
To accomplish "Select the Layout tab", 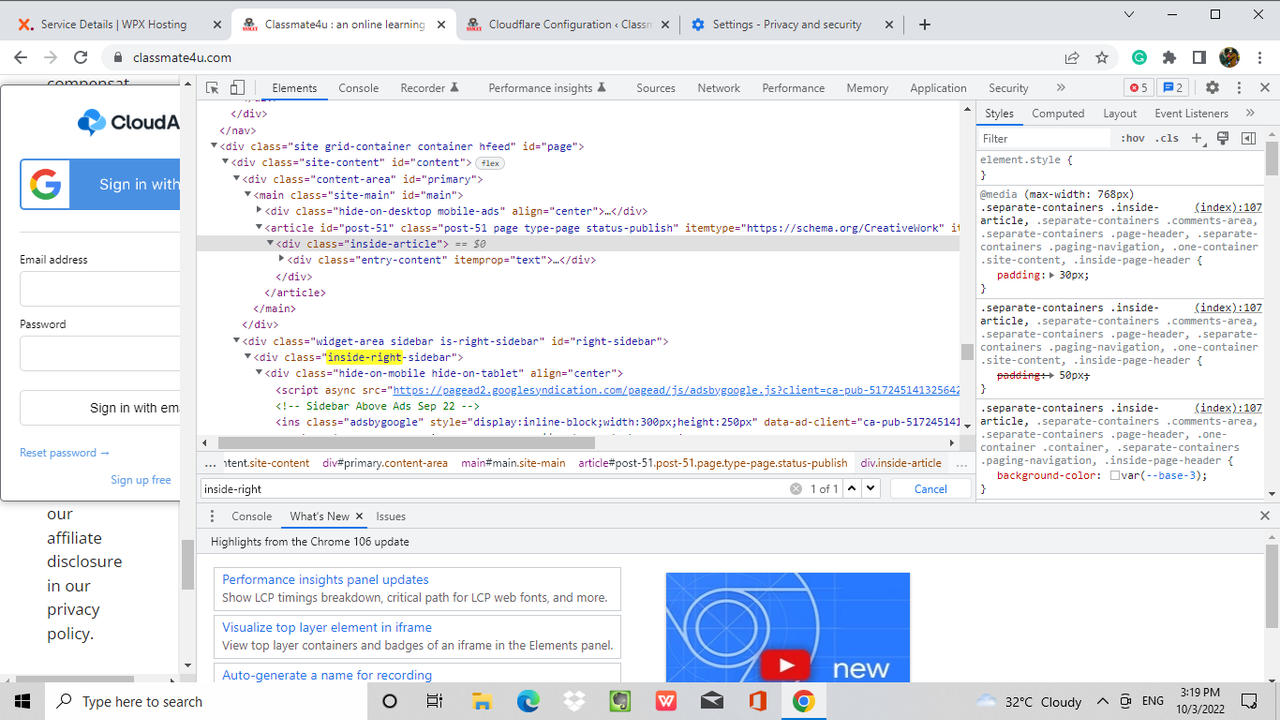I will (1120, 113).
